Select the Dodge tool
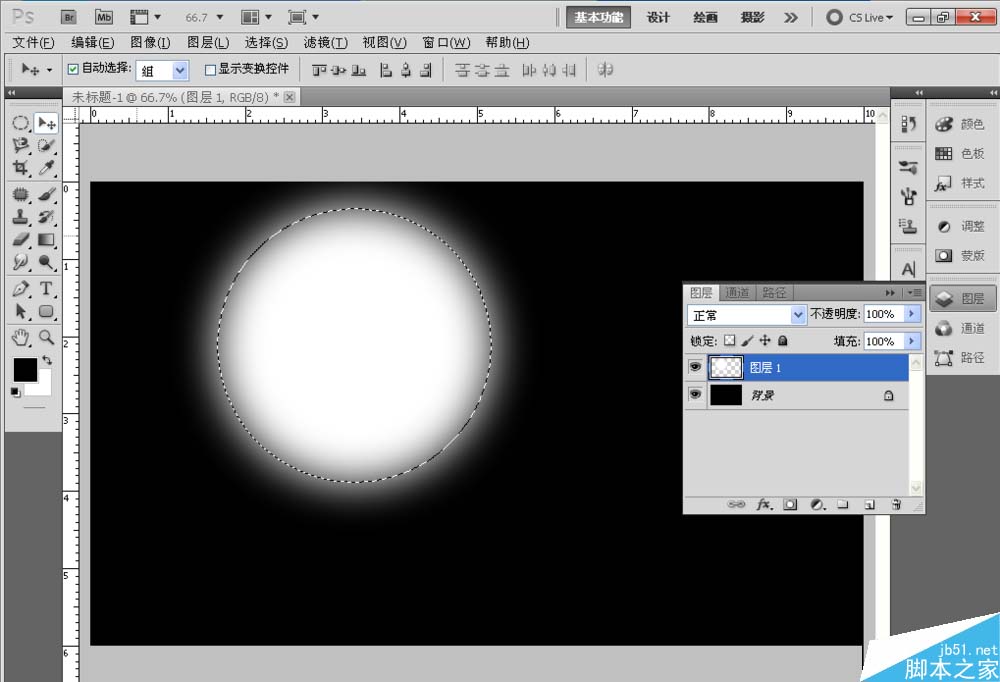1000x682 pixels. point(46,262)
